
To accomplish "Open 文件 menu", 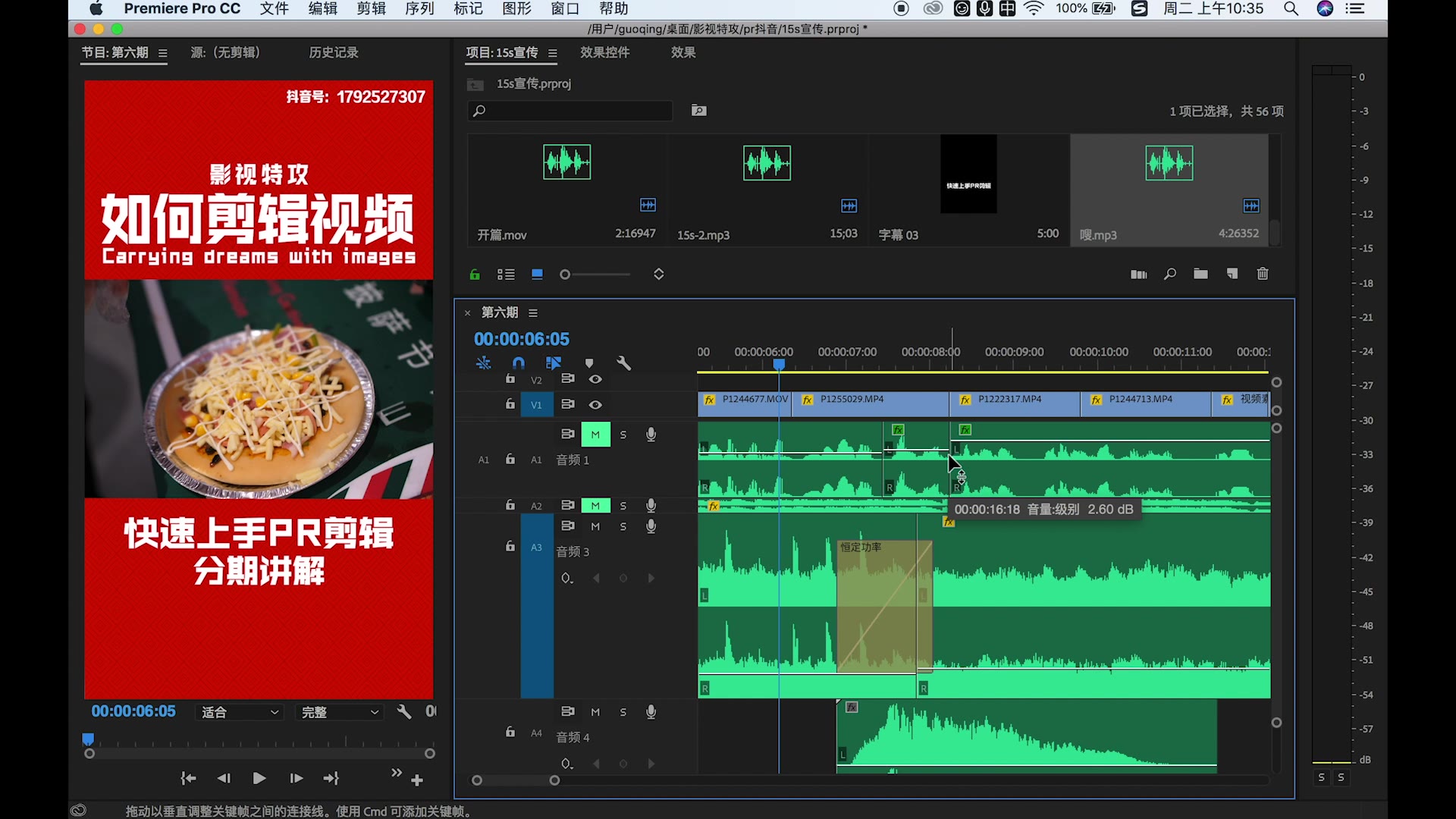I will 275,9.
